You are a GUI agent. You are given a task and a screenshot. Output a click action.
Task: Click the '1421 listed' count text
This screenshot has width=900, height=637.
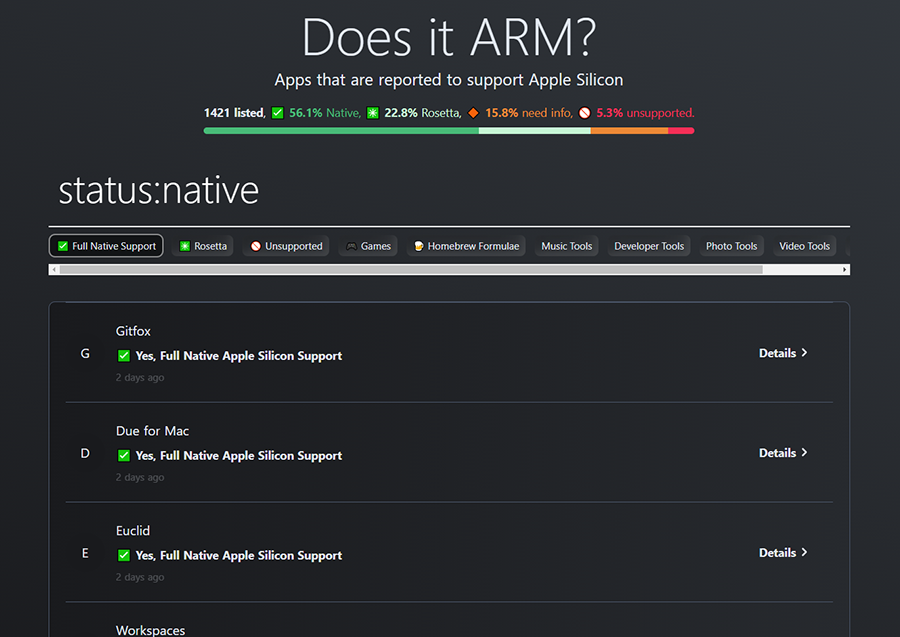coord(234,113)
